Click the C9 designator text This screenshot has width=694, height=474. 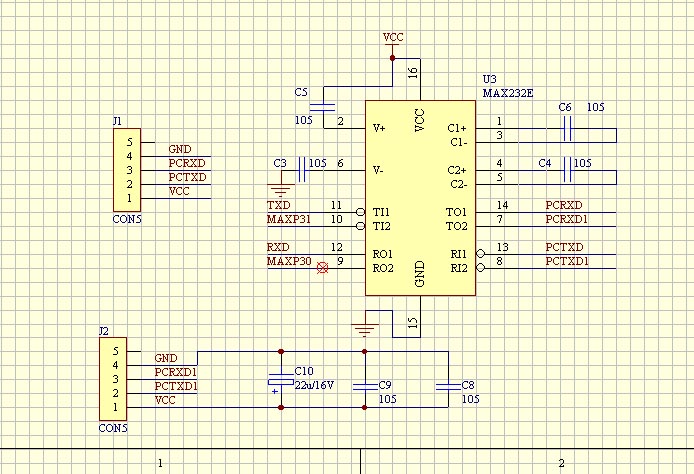tap(385, 385)
